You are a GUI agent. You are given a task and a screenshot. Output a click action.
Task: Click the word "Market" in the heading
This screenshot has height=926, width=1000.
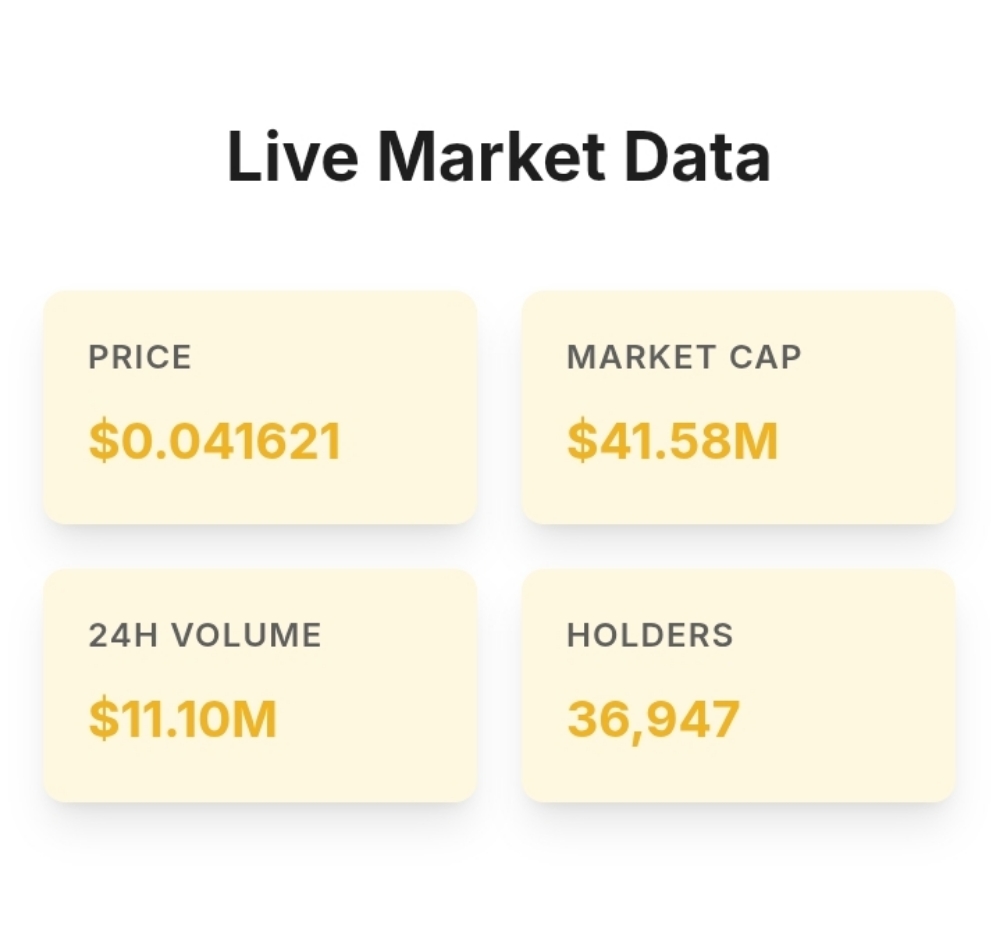492,158
